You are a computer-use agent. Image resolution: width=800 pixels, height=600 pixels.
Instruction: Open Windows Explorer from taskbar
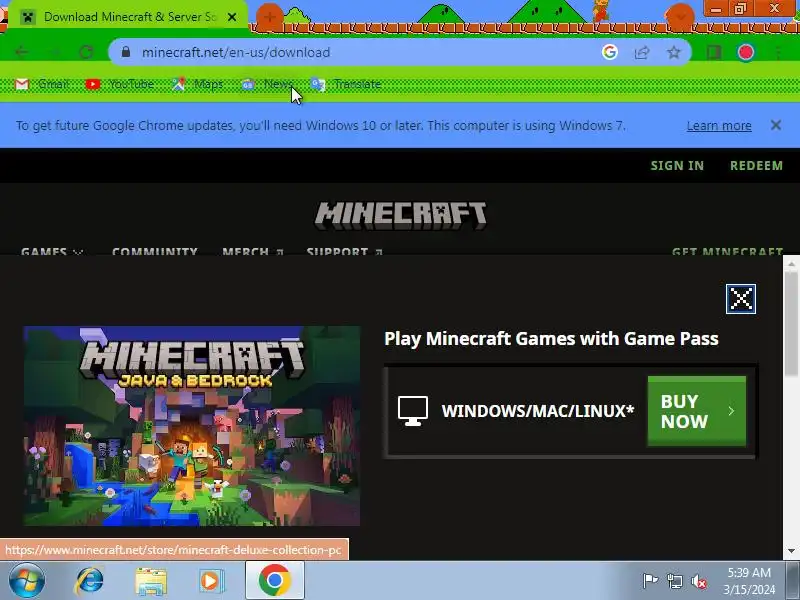[x=151, y=581]
